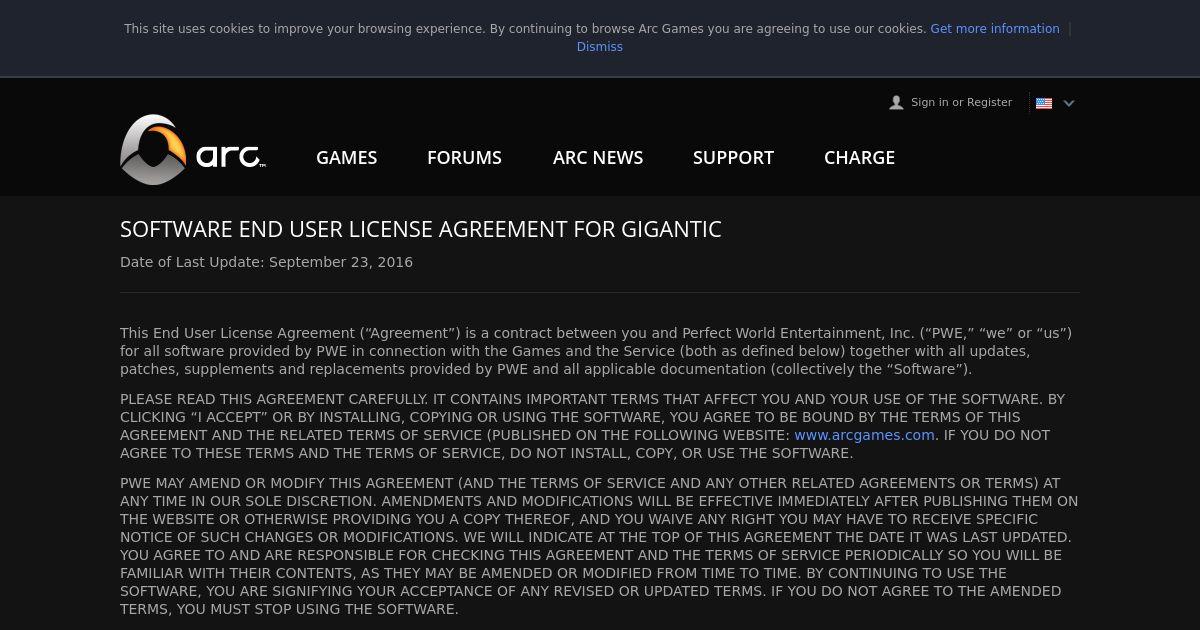The width and height of the screenshot is (1200, 630).
Task: Open the GAMES menu
Action: pos(346,157)
